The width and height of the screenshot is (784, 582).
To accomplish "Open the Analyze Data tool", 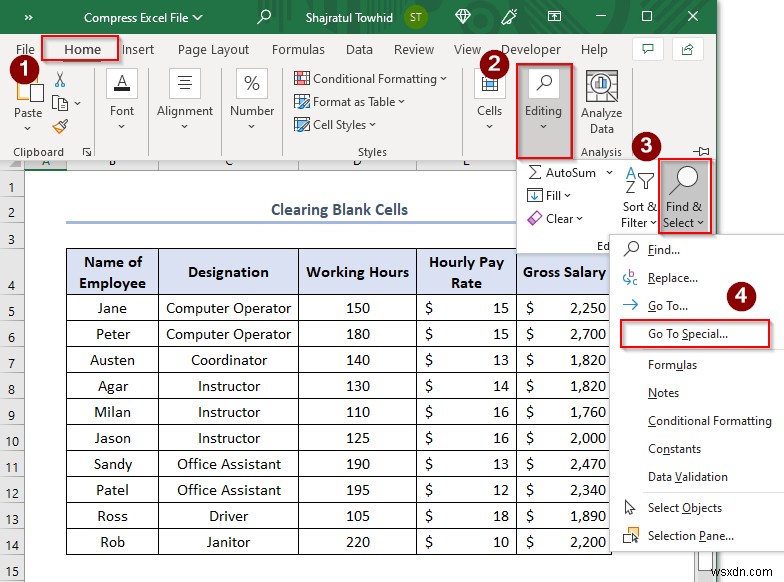I will point(601,103).
